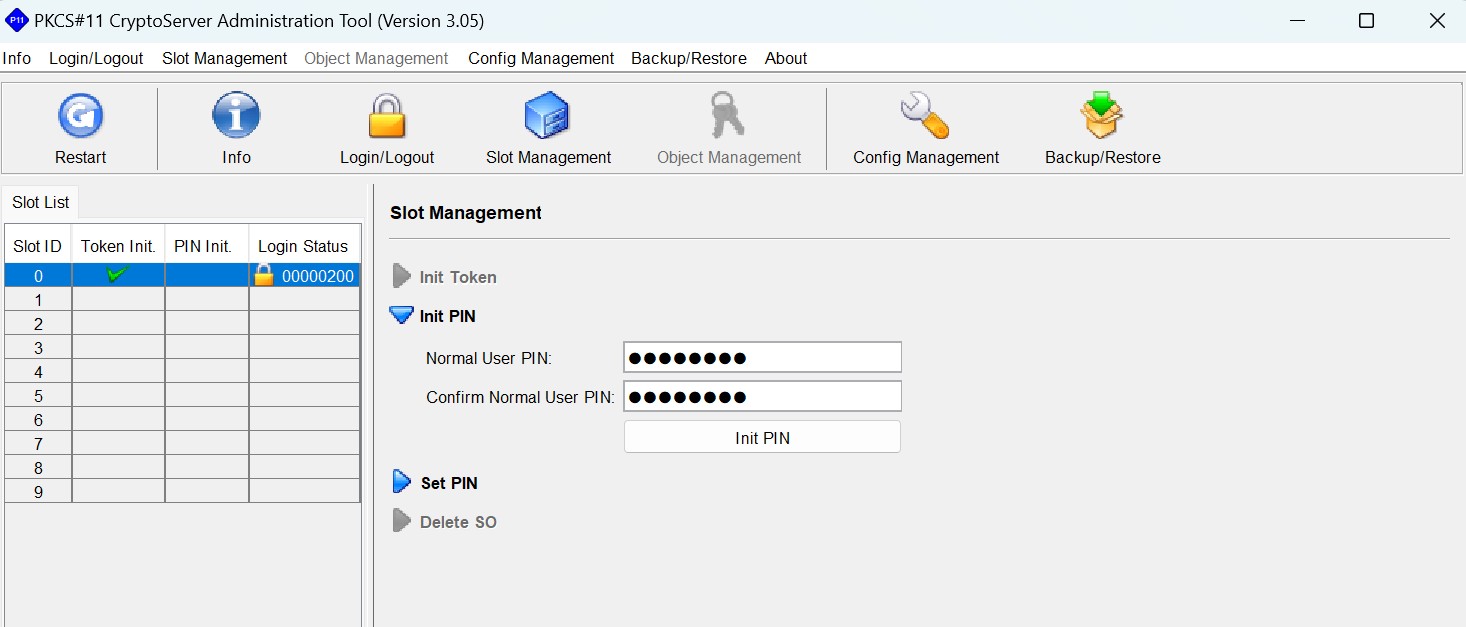Expand the Delete SO section
Screen dimensions: 1466x627
coord(402,521)
